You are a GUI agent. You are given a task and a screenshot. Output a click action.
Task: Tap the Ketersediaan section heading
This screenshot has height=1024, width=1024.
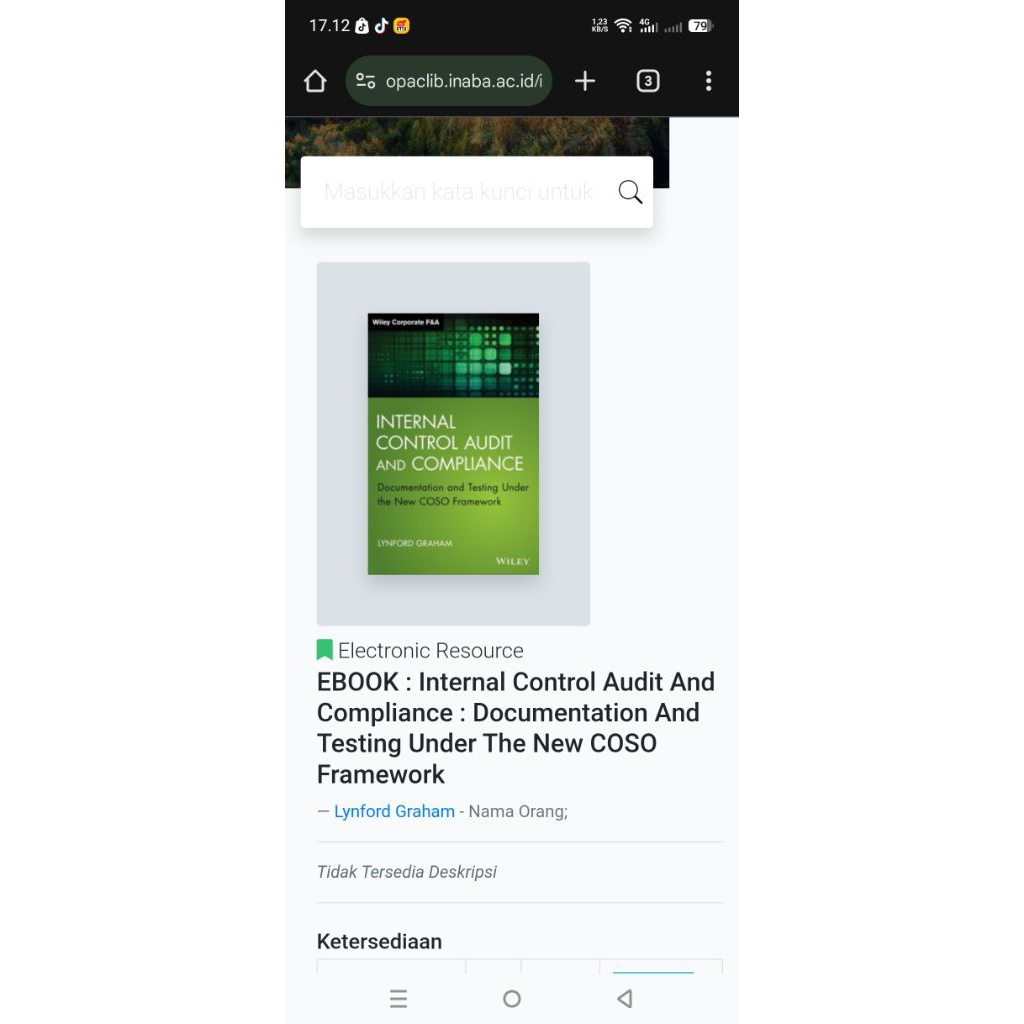coord(379,941)
